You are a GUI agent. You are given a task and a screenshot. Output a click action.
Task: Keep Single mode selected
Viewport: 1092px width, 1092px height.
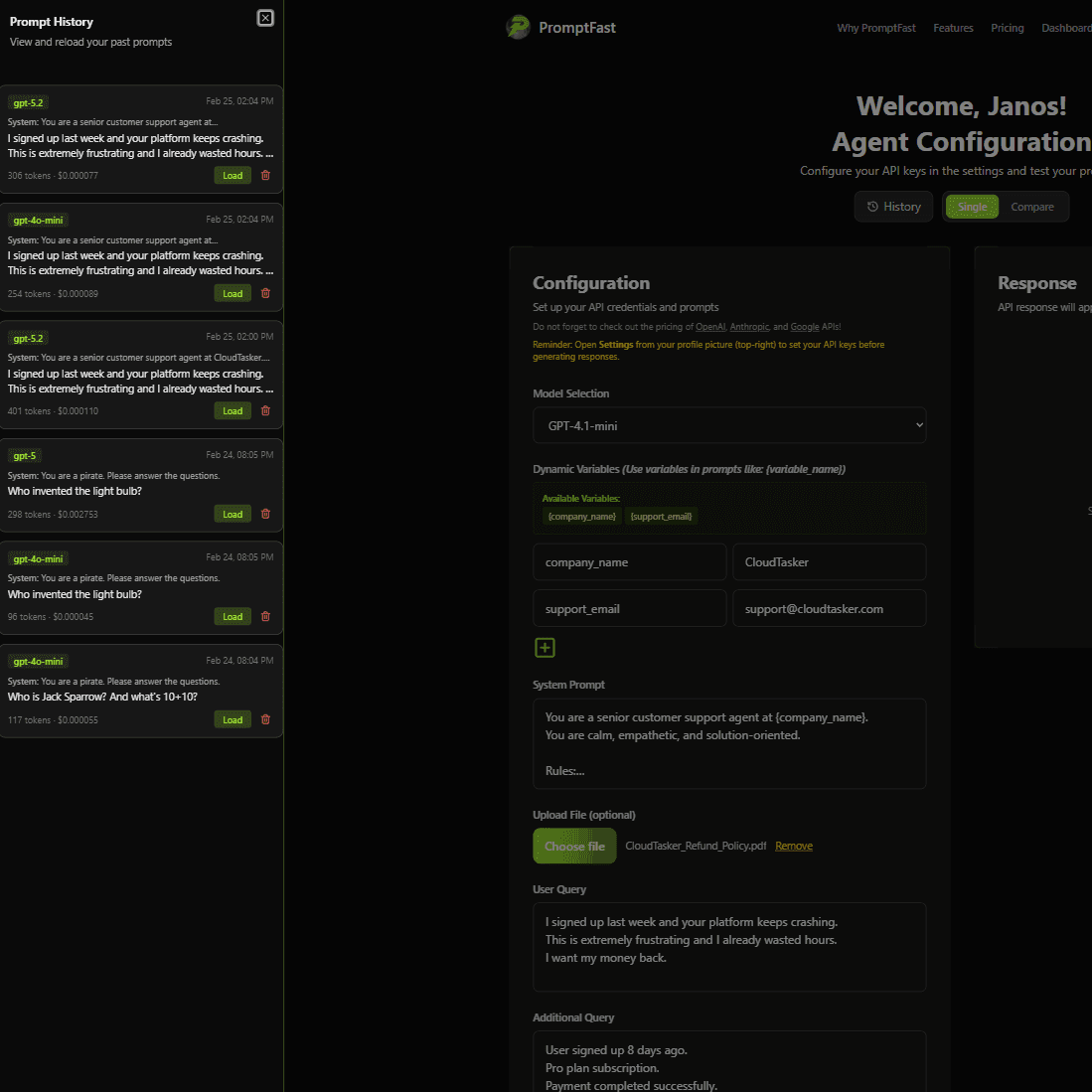(x=972, y=207)
